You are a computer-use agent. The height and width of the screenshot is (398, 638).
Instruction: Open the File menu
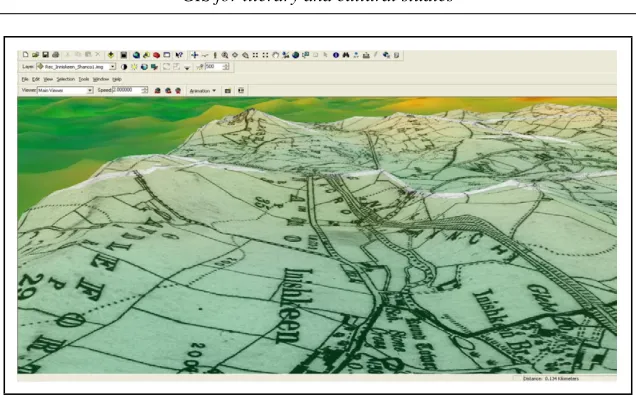(x=25, y=79)
